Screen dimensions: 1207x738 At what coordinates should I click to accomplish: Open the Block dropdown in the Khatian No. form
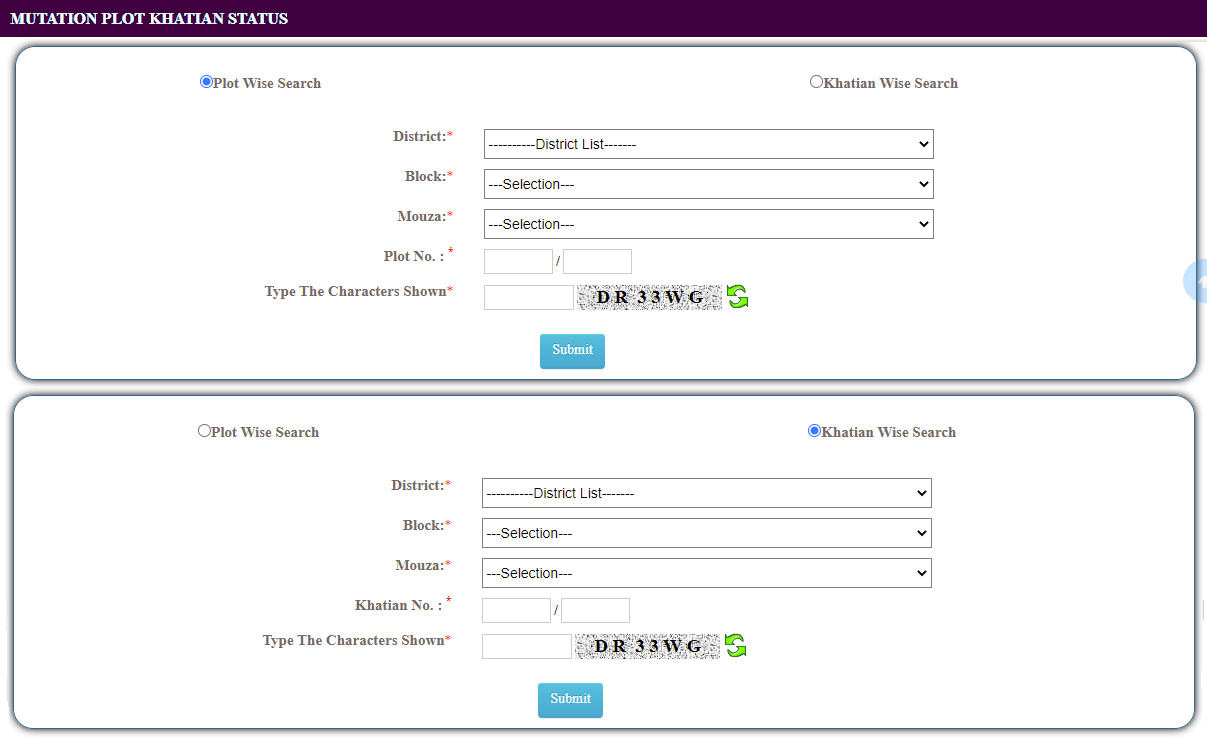click(706, 533)
